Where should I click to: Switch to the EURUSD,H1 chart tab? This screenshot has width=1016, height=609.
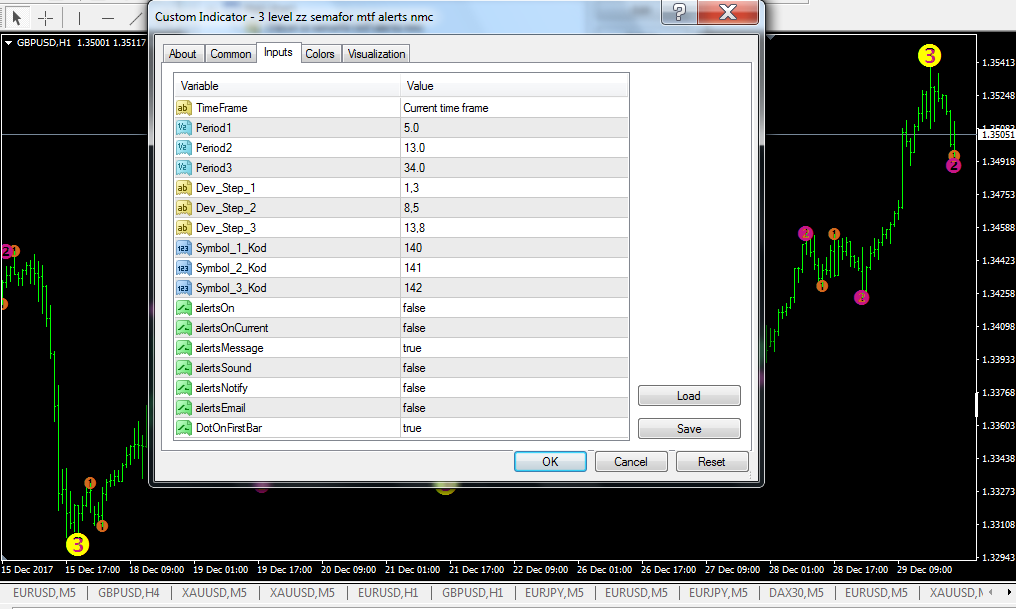(x=388, y=592)
